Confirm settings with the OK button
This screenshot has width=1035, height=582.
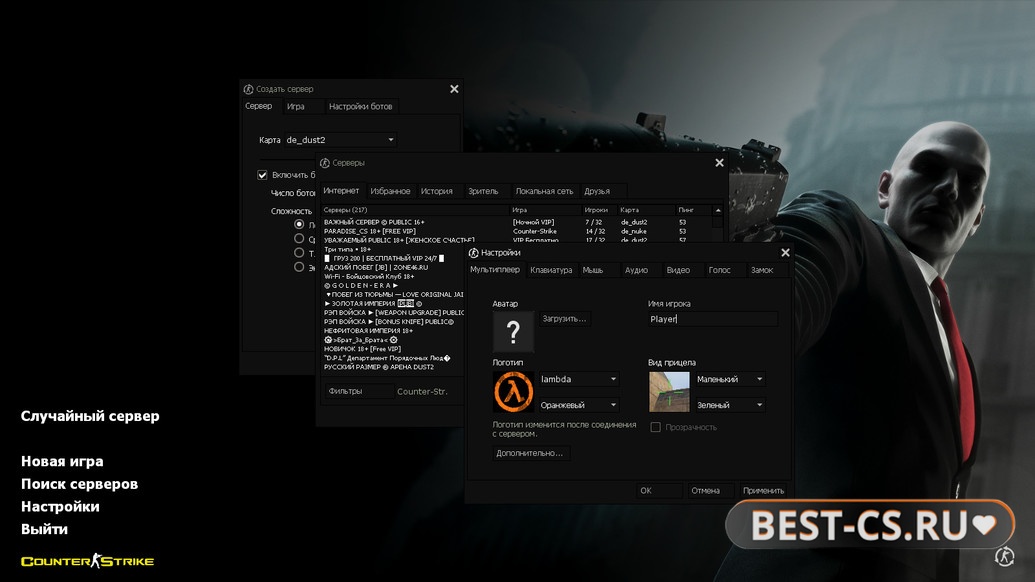(x=659, y=490)
